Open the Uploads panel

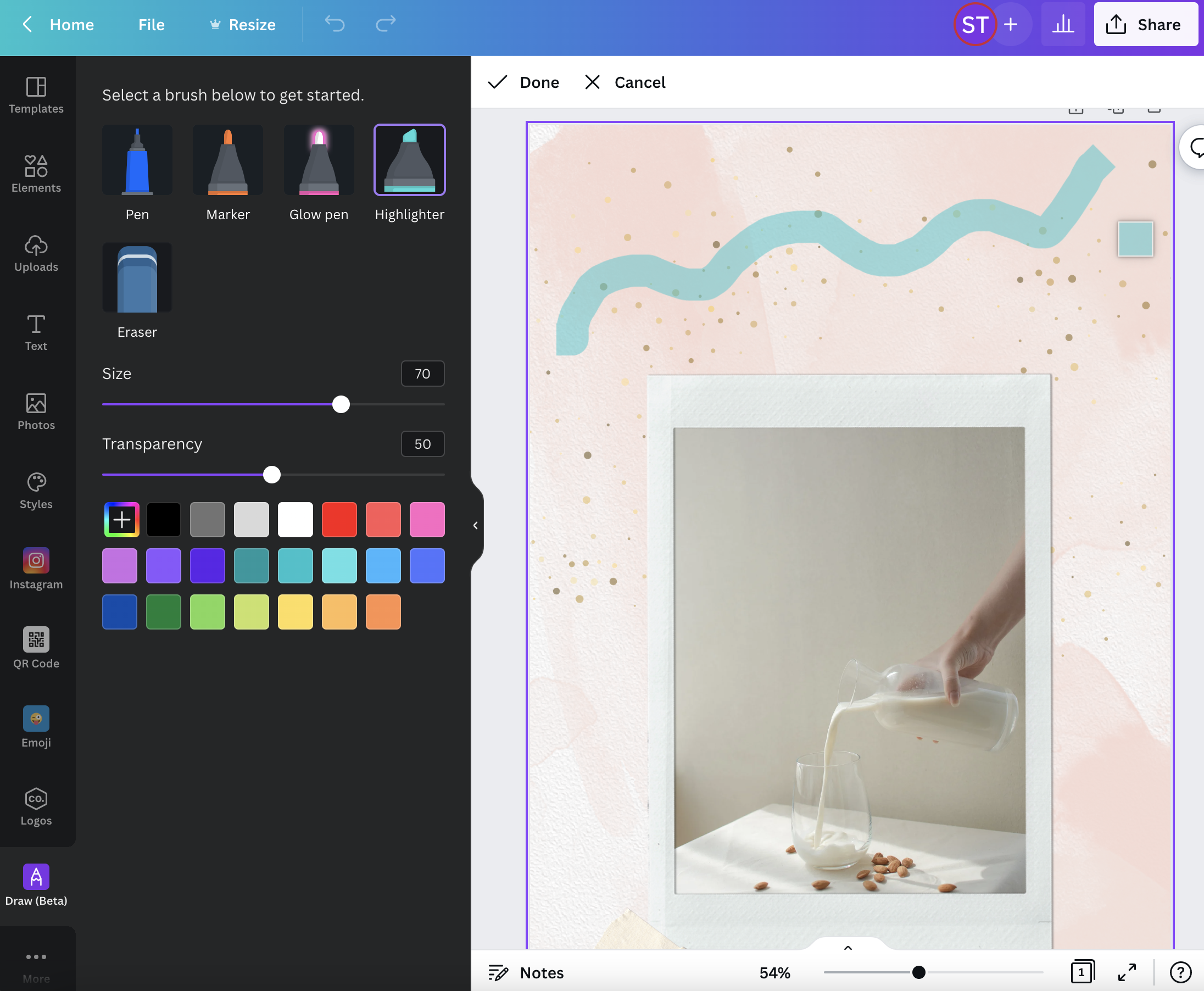[x=36, y=253]
